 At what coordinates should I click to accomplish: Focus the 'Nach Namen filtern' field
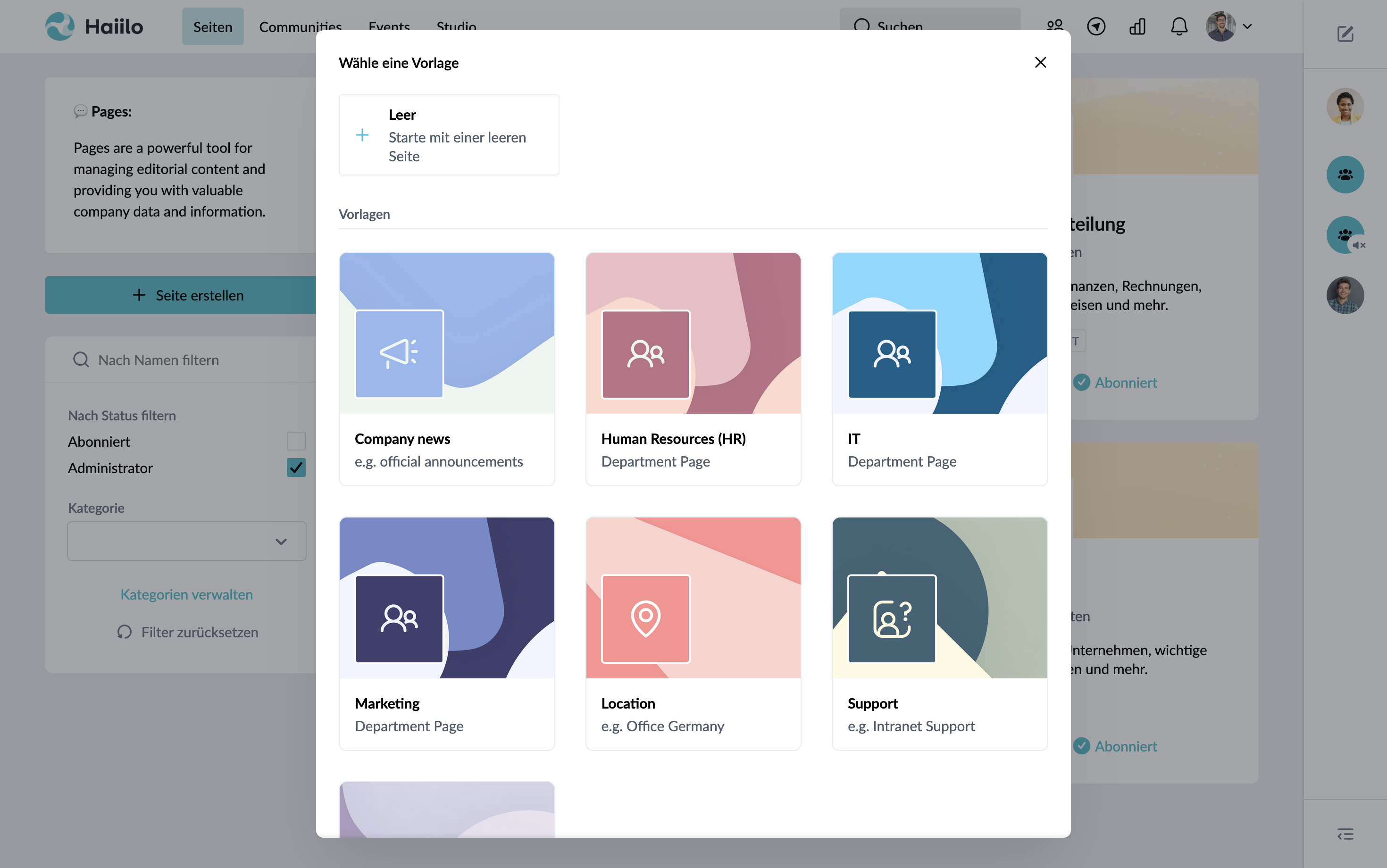(x=181, y=359)
